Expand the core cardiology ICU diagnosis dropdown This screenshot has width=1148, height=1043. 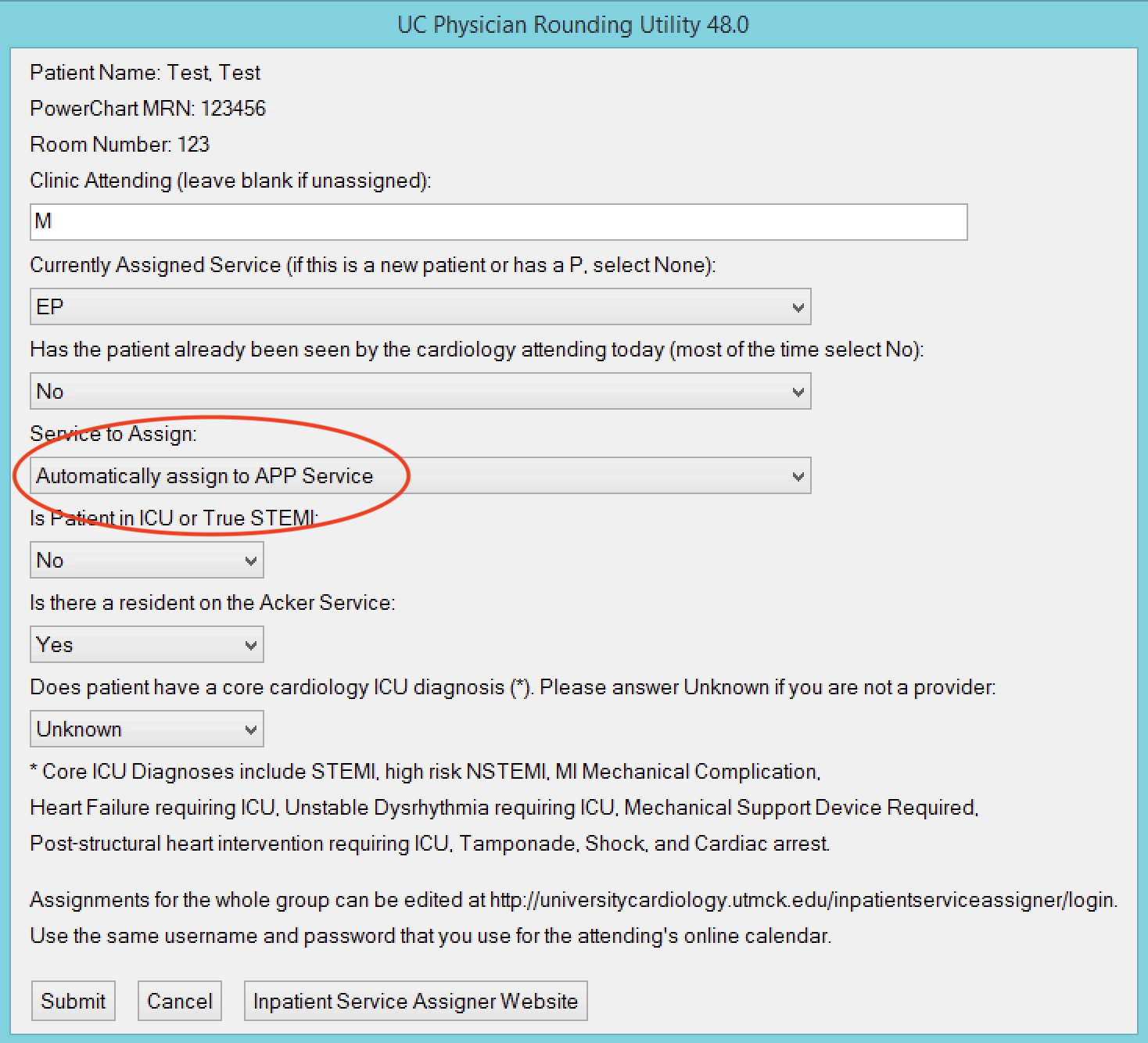[x=146, y=729]
